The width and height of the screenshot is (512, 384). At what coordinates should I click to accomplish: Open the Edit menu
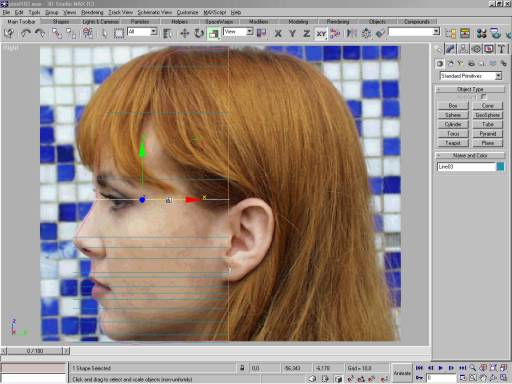[x=19, y=12]
